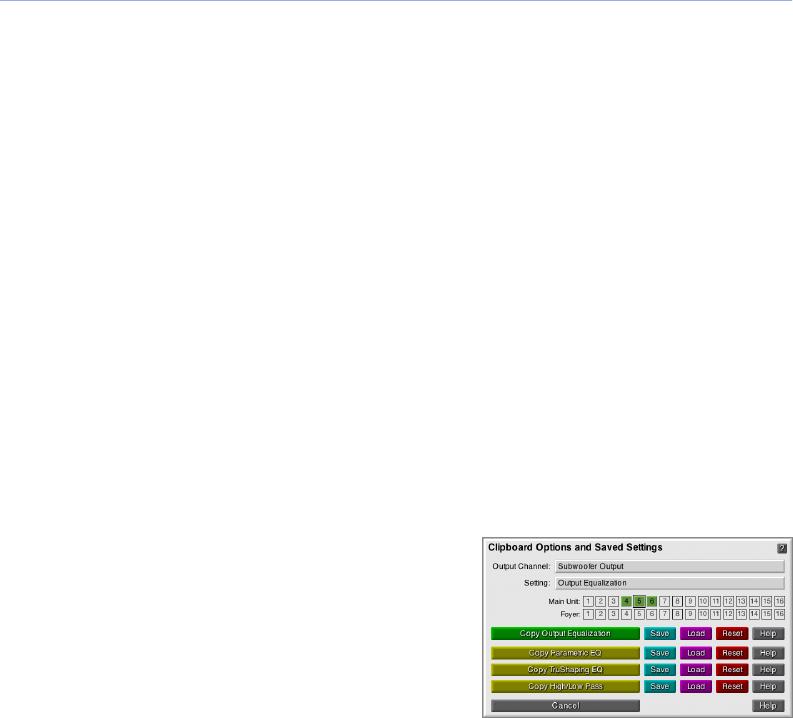Toggle Foyer slot 10
The height and width of the screenshot is (718, 793).
pyautogui.click(x=703, y=614)
